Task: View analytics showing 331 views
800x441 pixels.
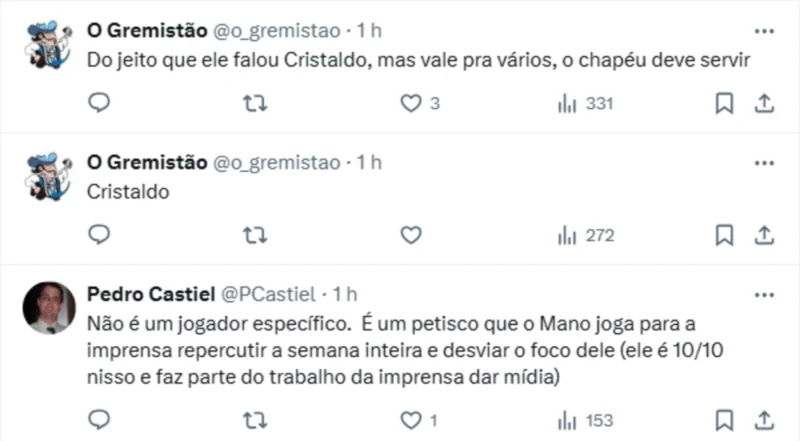Action: [x=584, y=103]
